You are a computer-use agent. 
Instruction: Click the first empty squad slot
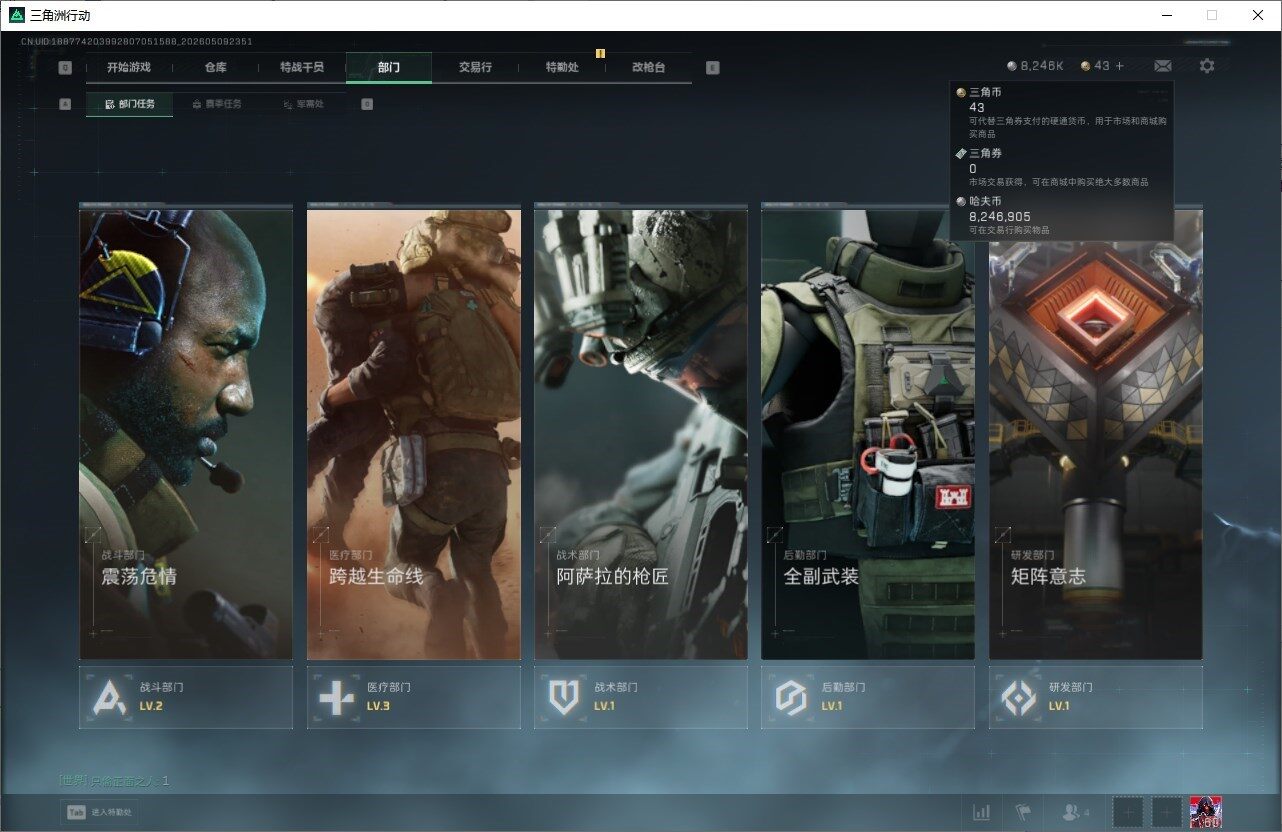(1128, 812)
